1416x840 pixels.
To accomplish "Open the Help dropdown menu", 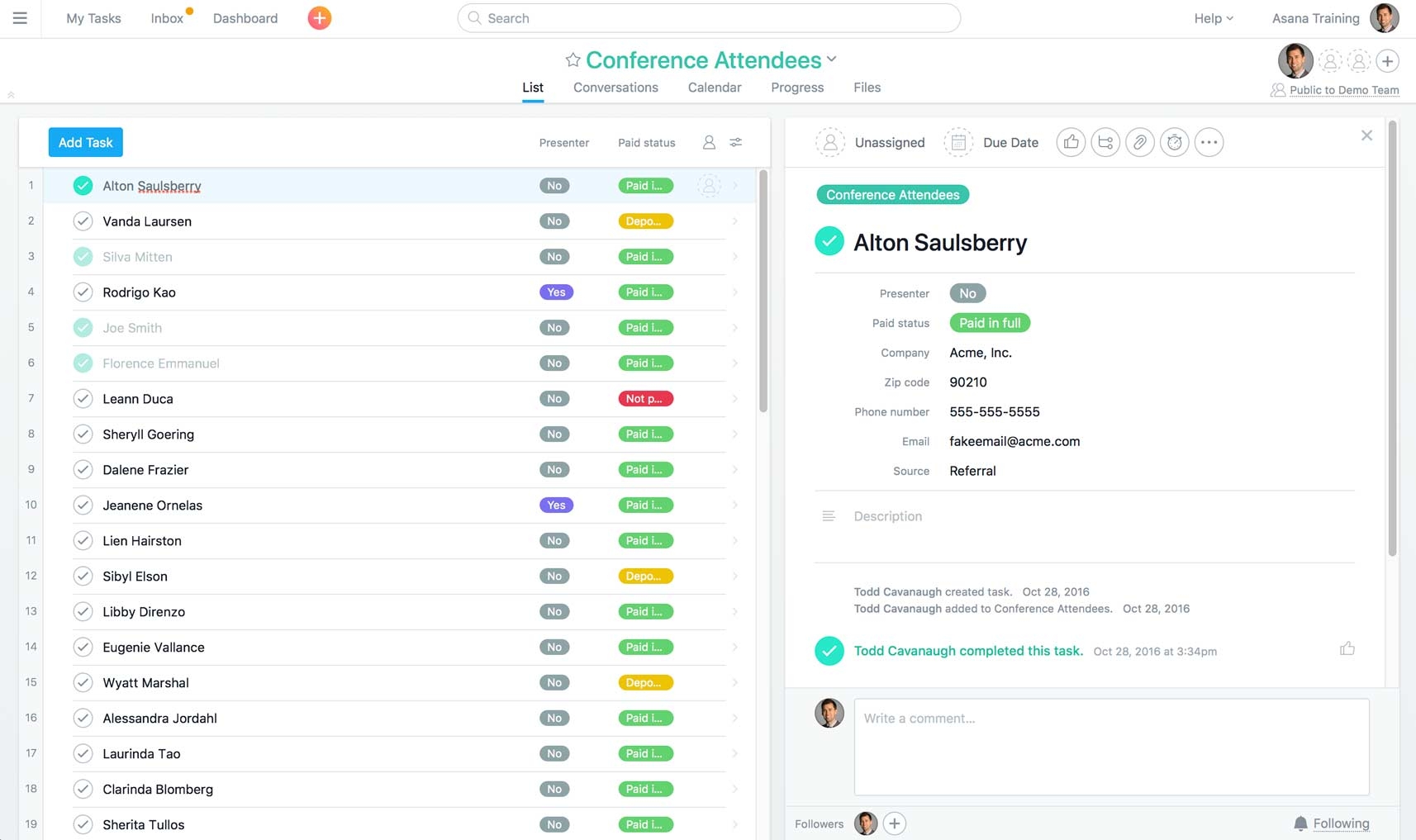I will pos(1213,18).
